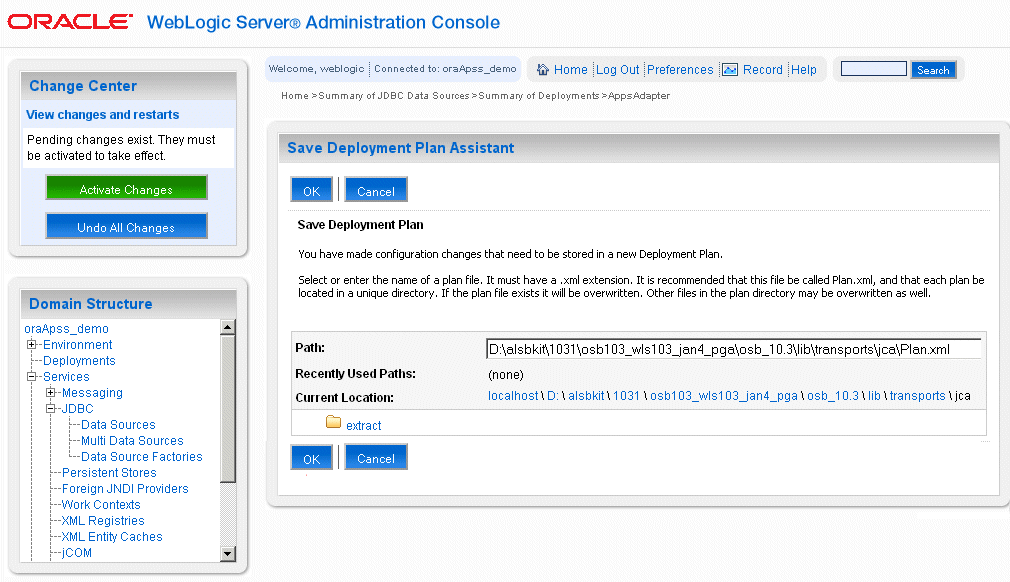1010x582 pixels.
Task: Click the top Cancel button
Action: tap(376, 191)
